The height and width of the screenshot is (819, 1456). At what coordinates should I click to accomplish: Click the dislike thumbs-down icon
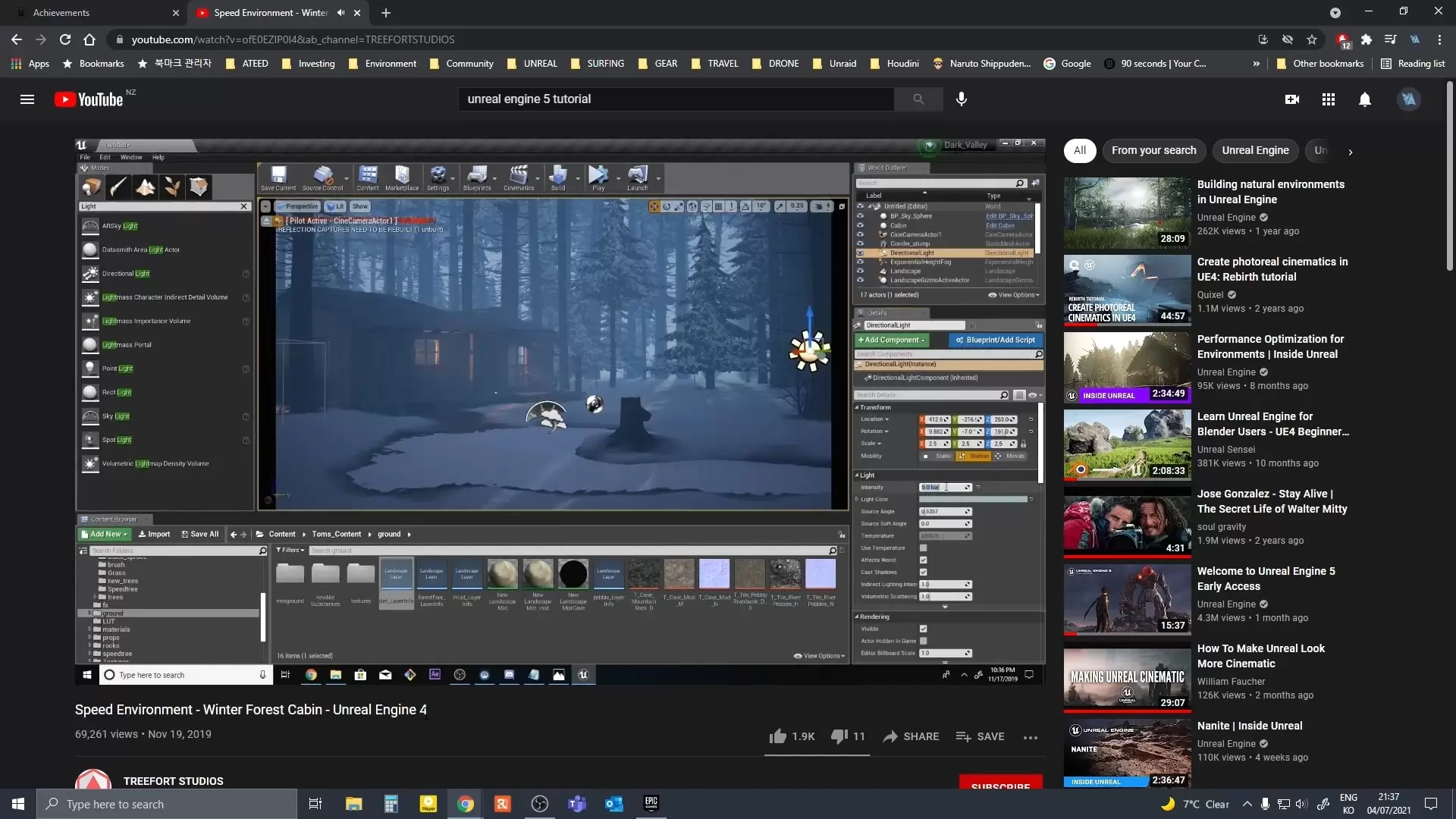point(839,736)
